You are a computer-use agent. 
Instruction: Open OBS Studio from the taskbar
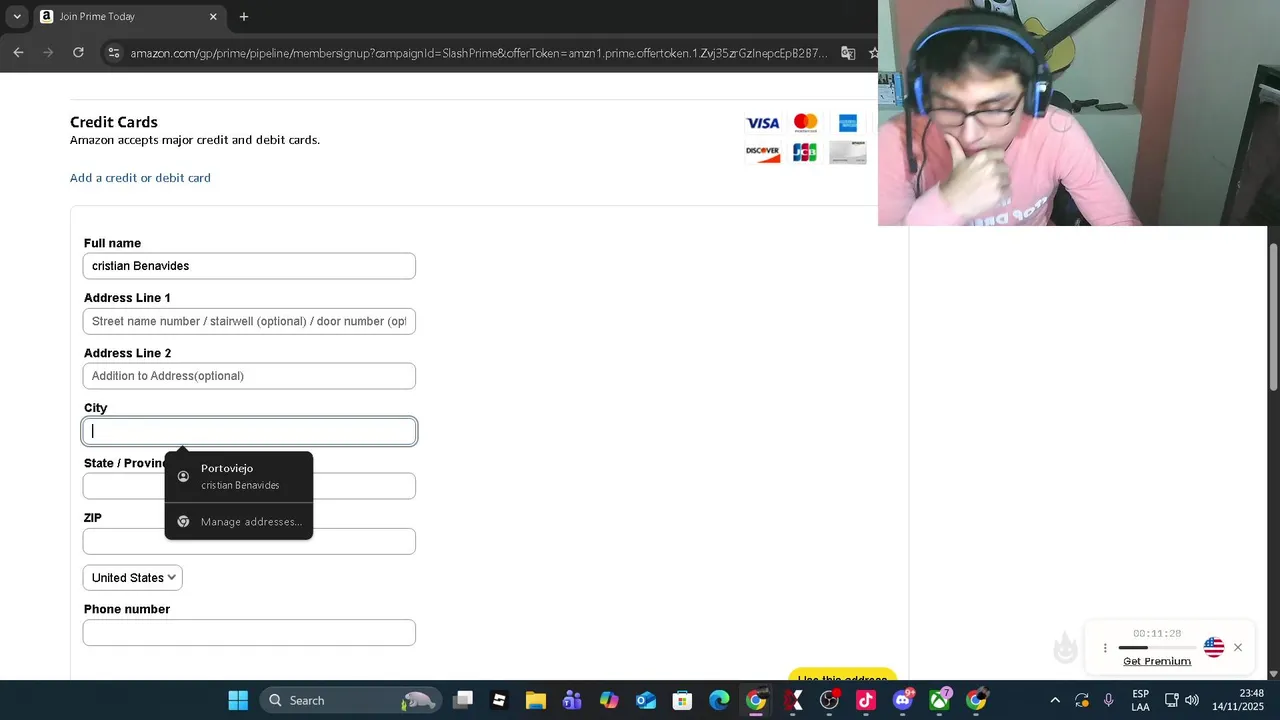tap(829, 700)
